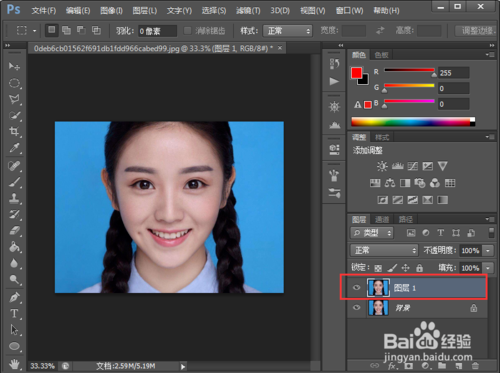
Task: Enable Subtract from selection mode
Action: click(x=81, y=31)
